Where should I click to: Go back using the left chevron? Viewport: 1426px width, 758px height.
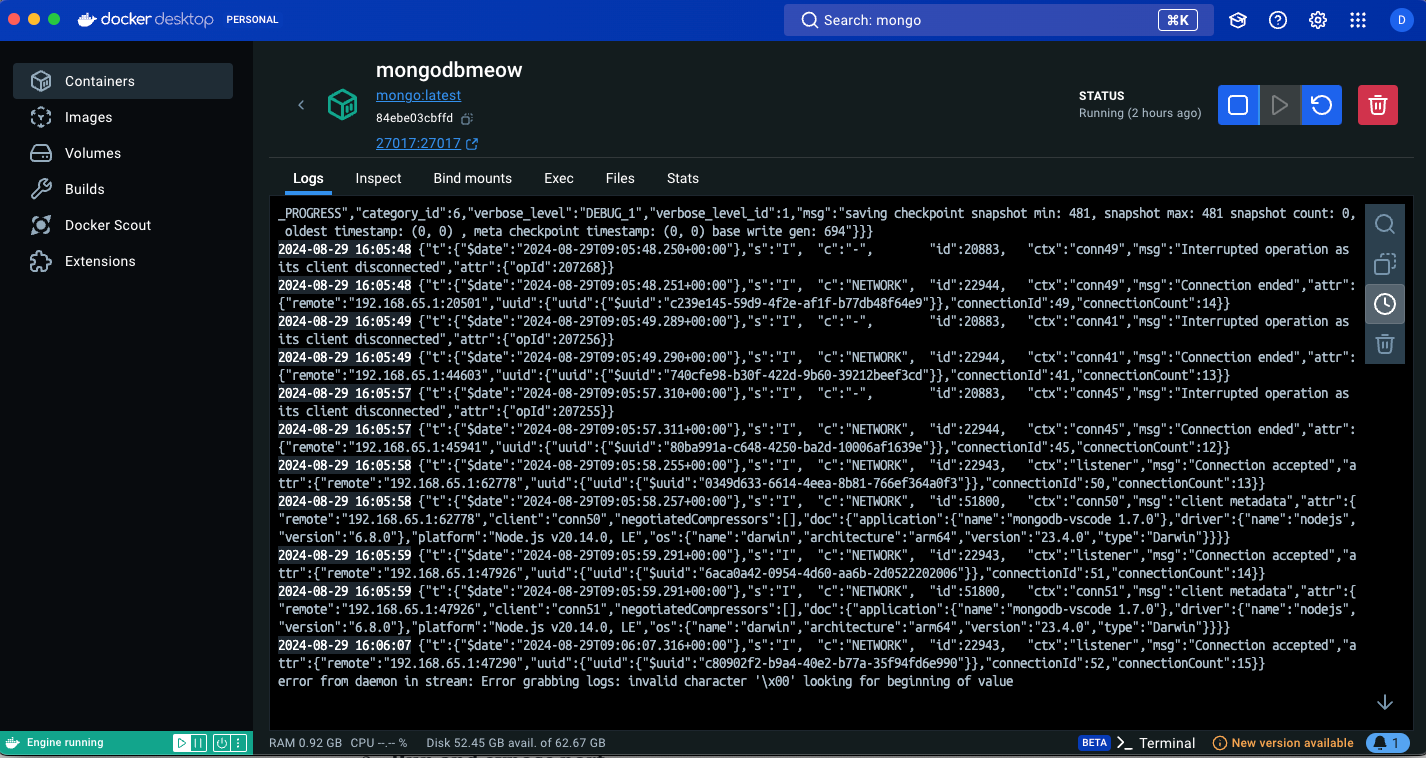pos(301,105)
